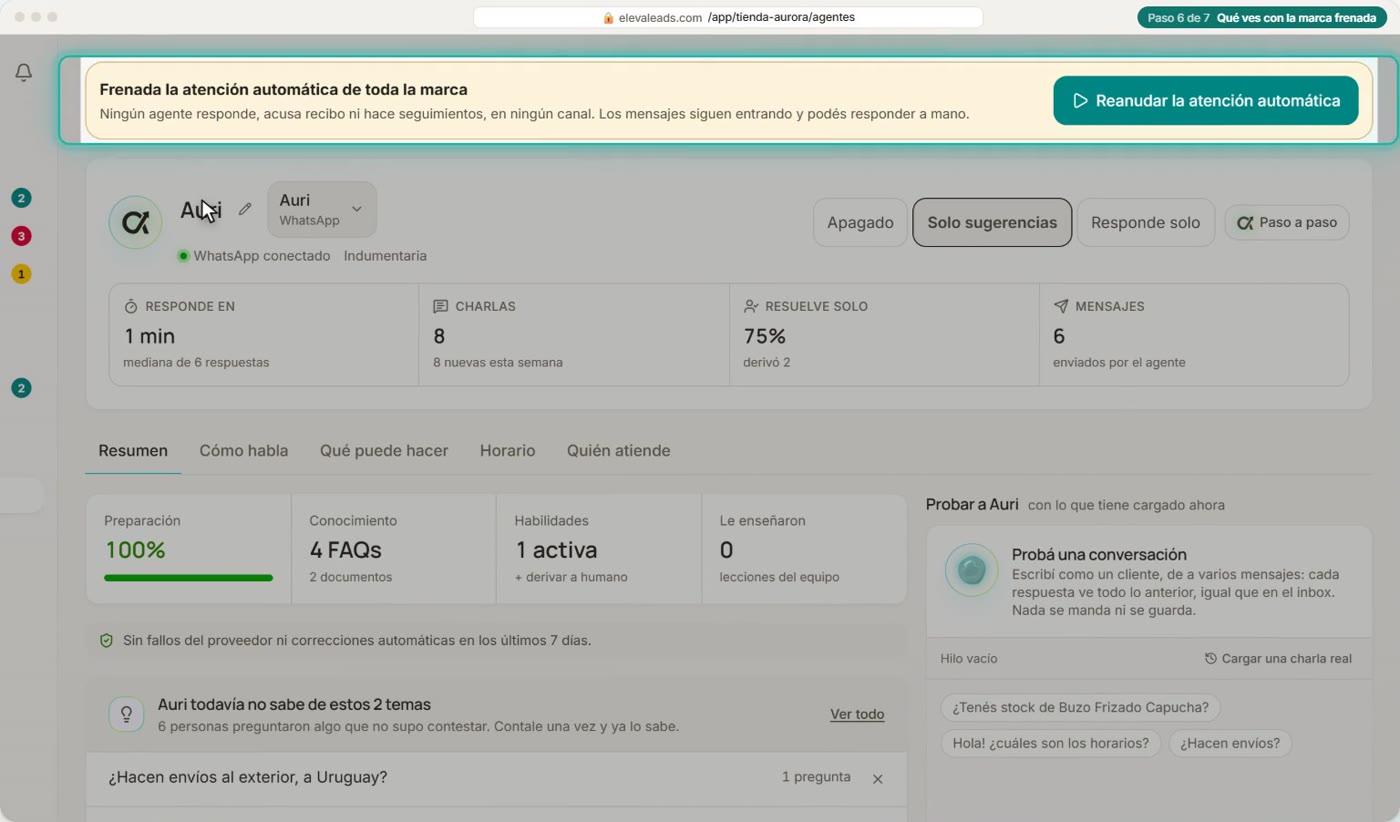
Task: Click the person icon beside RESUELVE SOLO
Action: point(751,306)
